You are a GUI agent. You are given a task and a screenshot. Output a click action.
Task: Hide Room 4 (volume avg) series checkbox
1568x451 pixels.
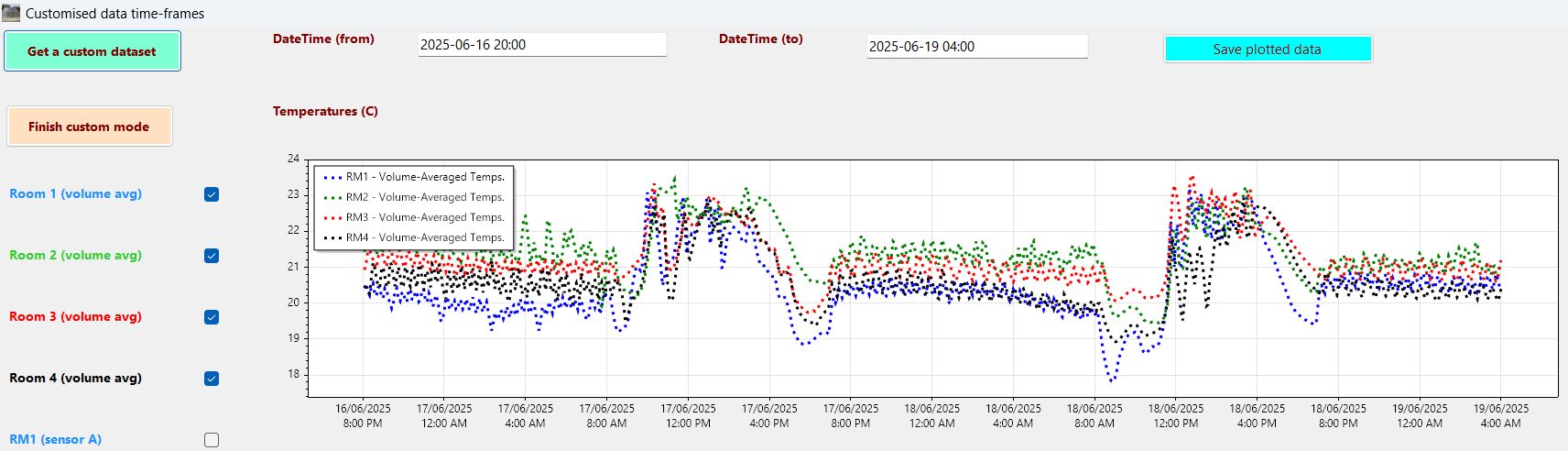coord(212,379)
